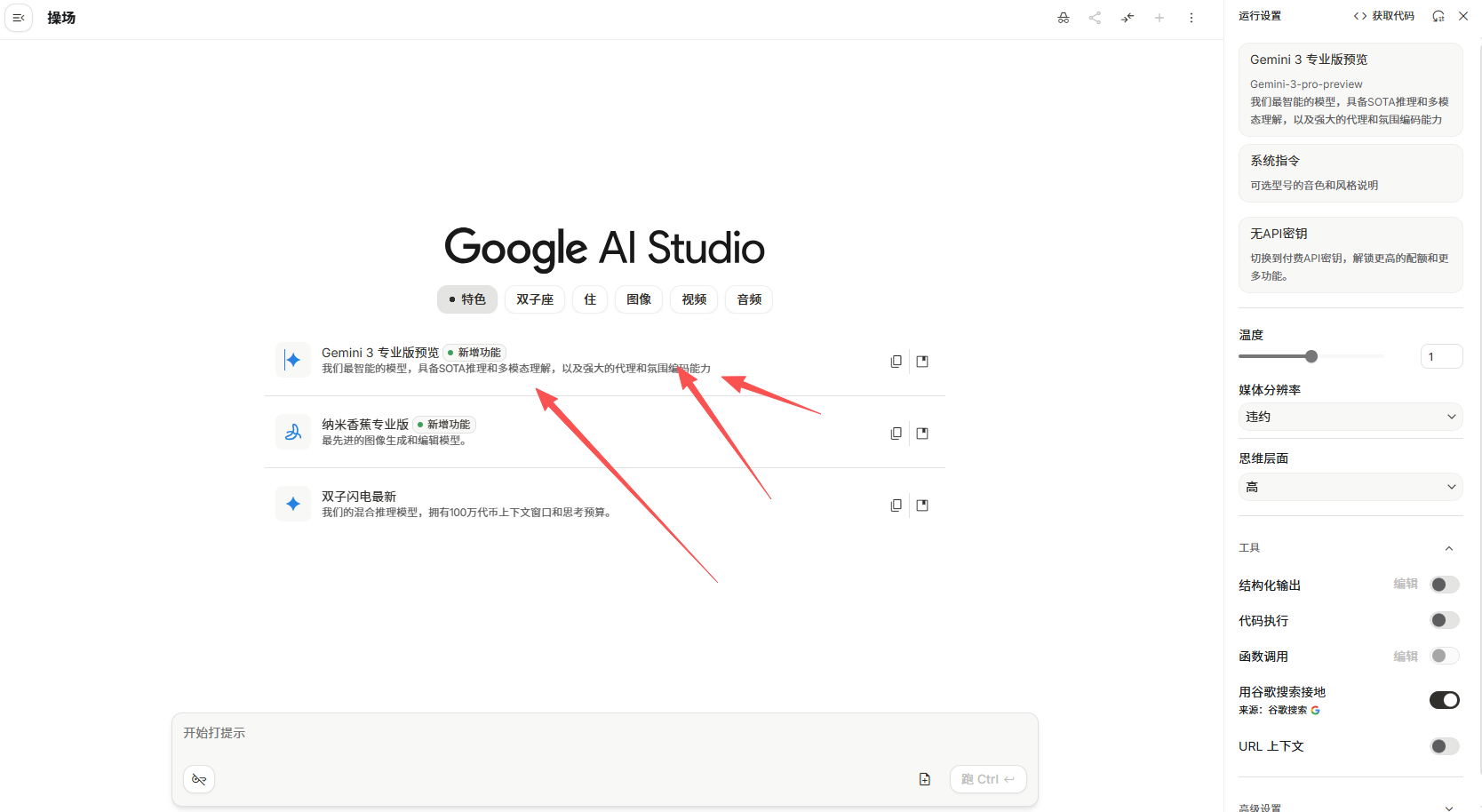The image size is (1482, 812).
Task: Click the compare mode arrows icon
Action: (1127, 18)
